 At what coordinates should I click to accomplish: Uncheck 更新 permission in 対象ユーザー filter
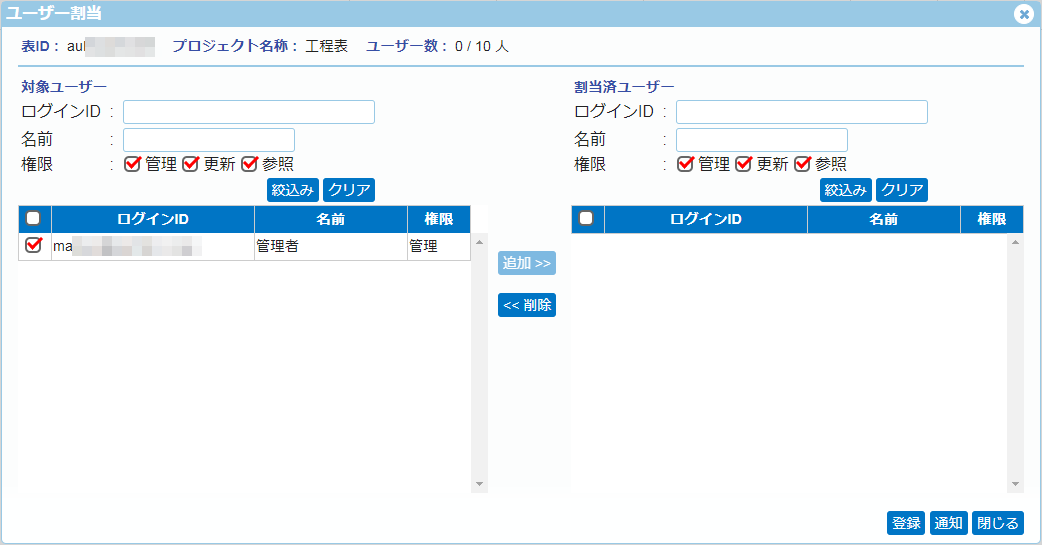pos(190,164)
